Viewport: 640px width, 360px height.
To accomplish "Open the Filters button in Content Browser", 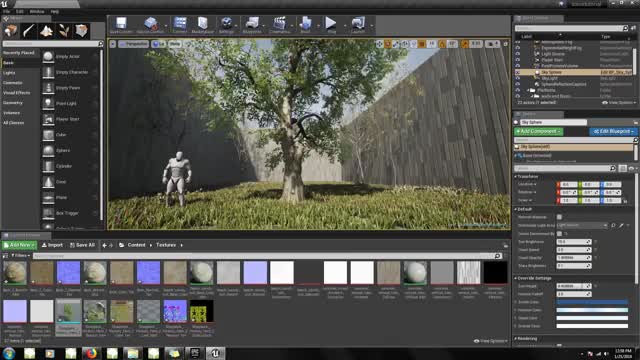I will point(20,256).
